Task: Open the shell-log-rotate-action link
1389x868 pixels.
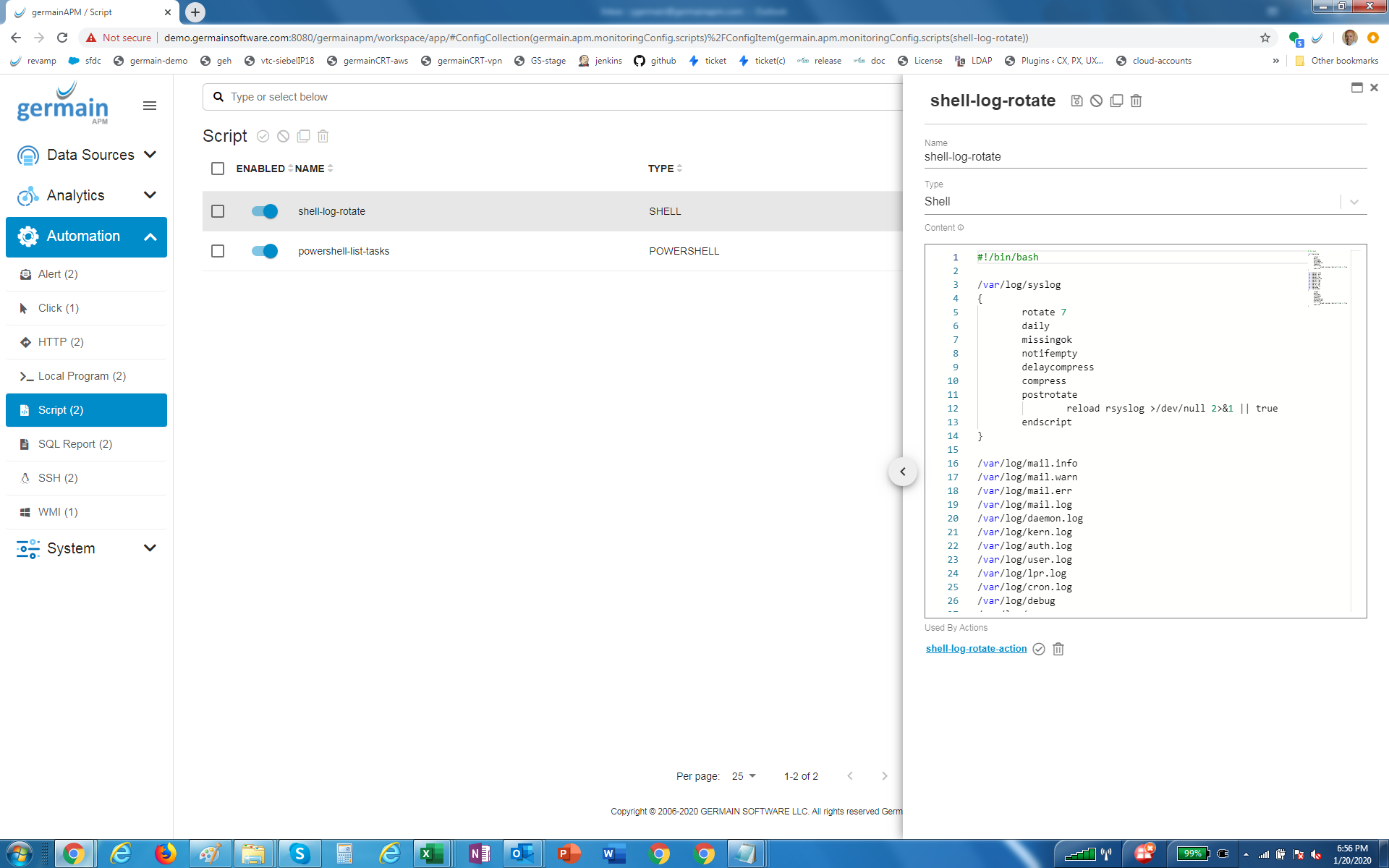Action: tap(976, 649)
